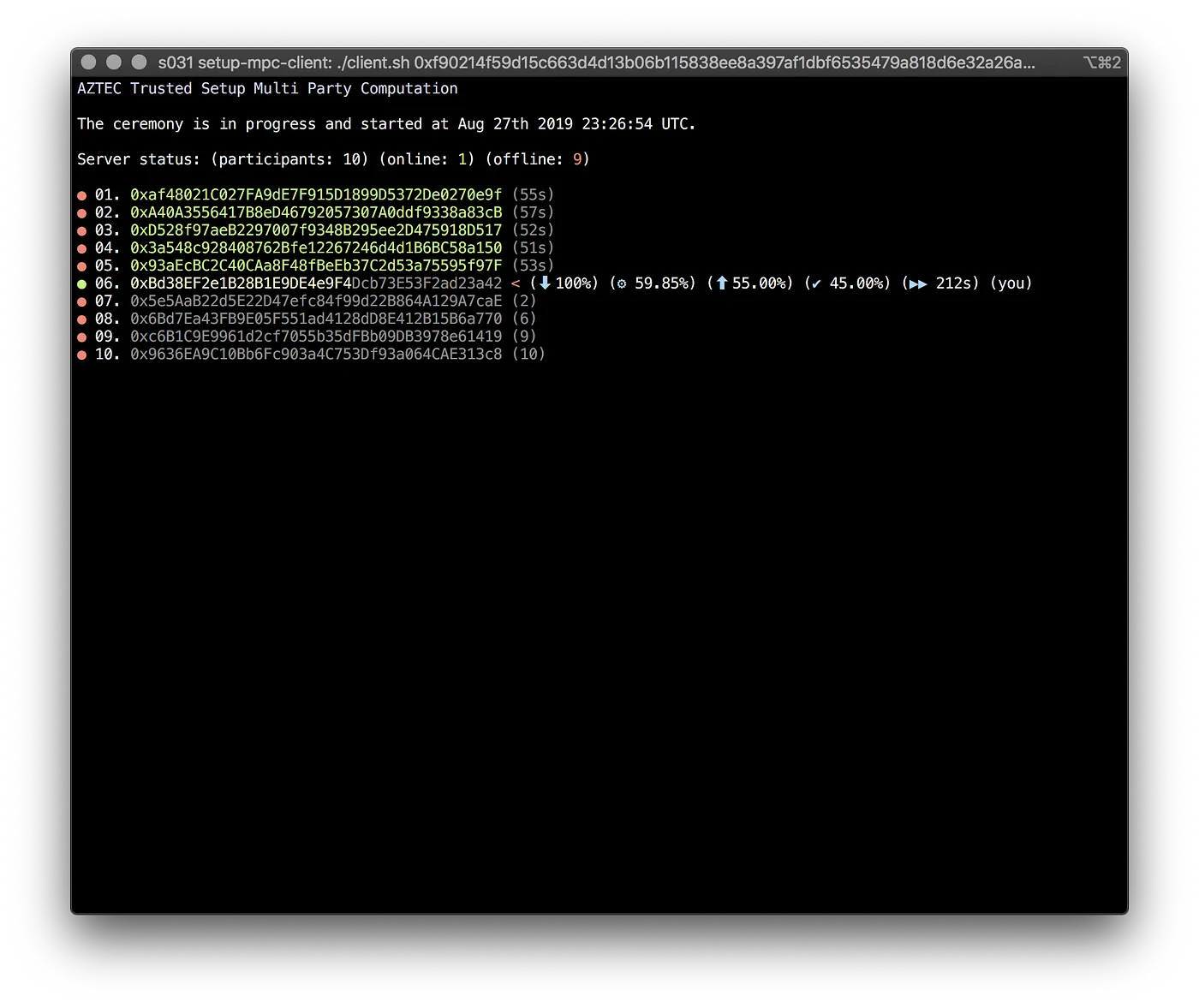Click the '(52s)' duration on row 03

[533, 230]
